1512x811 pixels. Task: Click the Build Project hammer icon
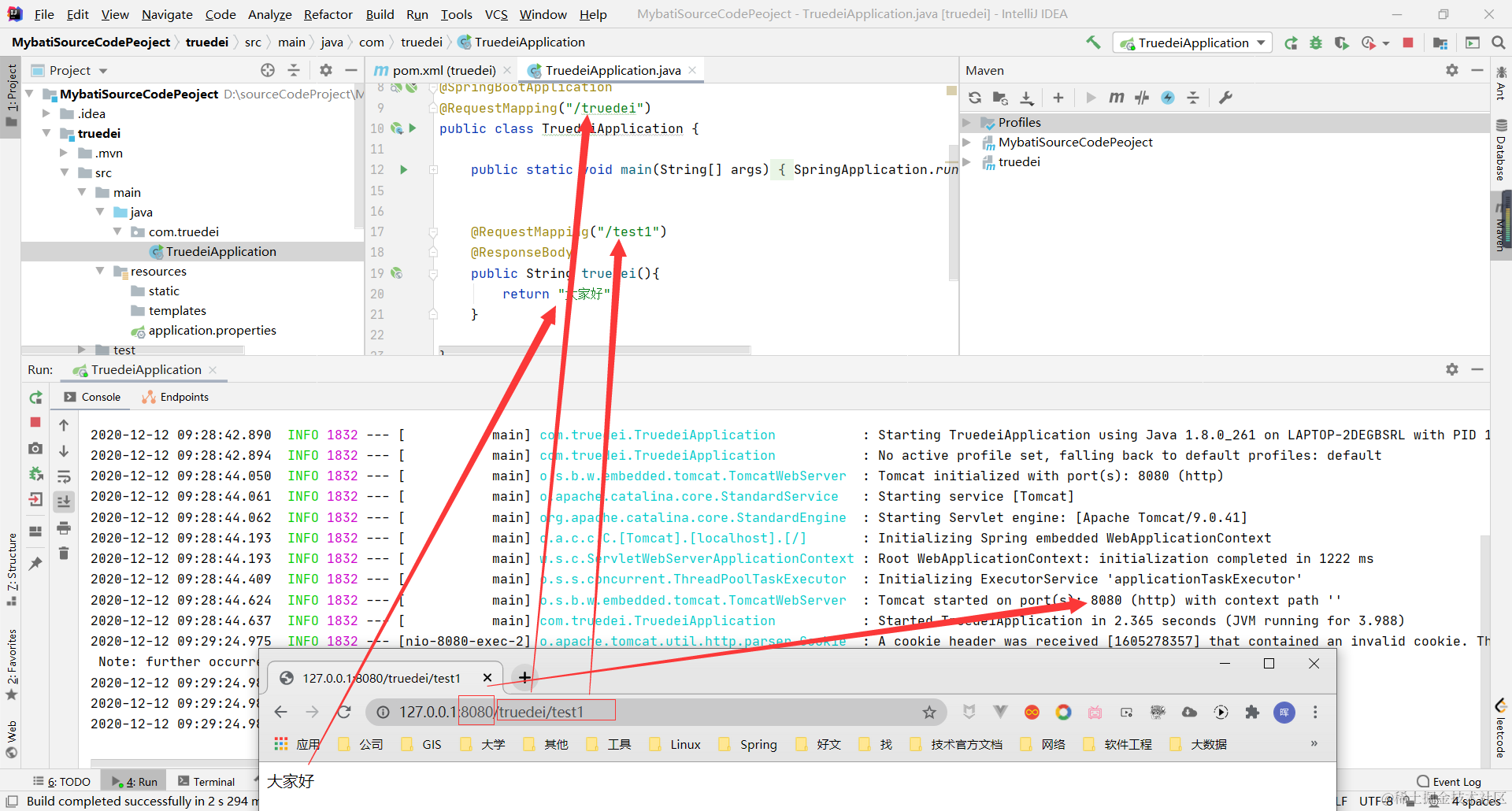click(1093, 43)
